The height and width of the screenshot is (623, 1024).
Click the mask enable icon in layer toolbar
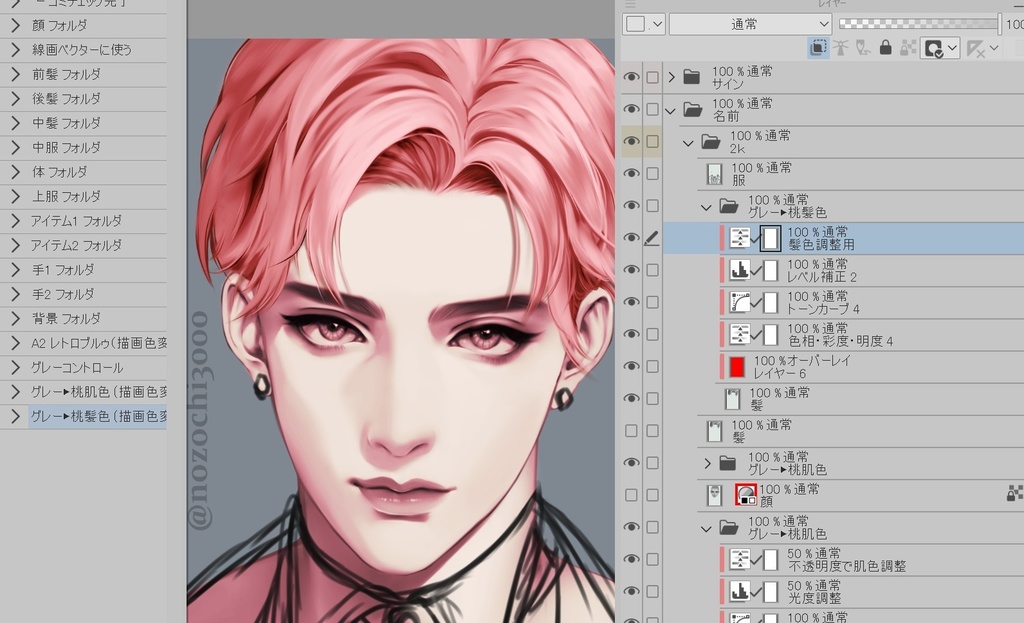pos(933,48)
